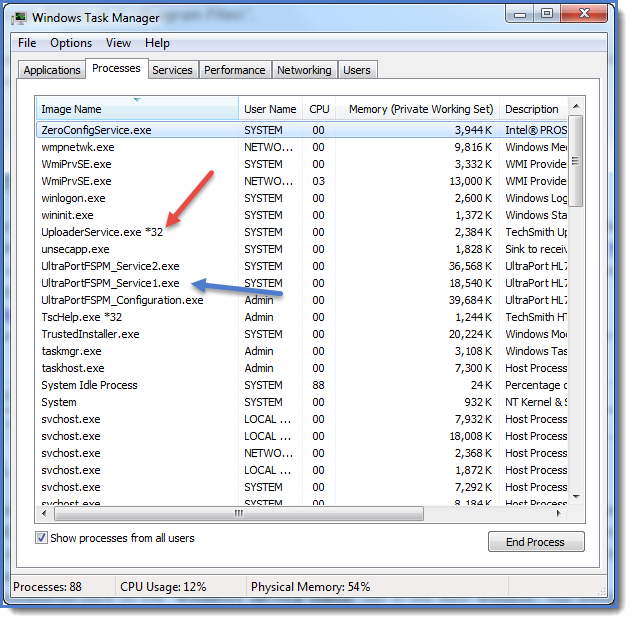Sort processes by CPU column header
633x623 pixels.
coord(318,109)
